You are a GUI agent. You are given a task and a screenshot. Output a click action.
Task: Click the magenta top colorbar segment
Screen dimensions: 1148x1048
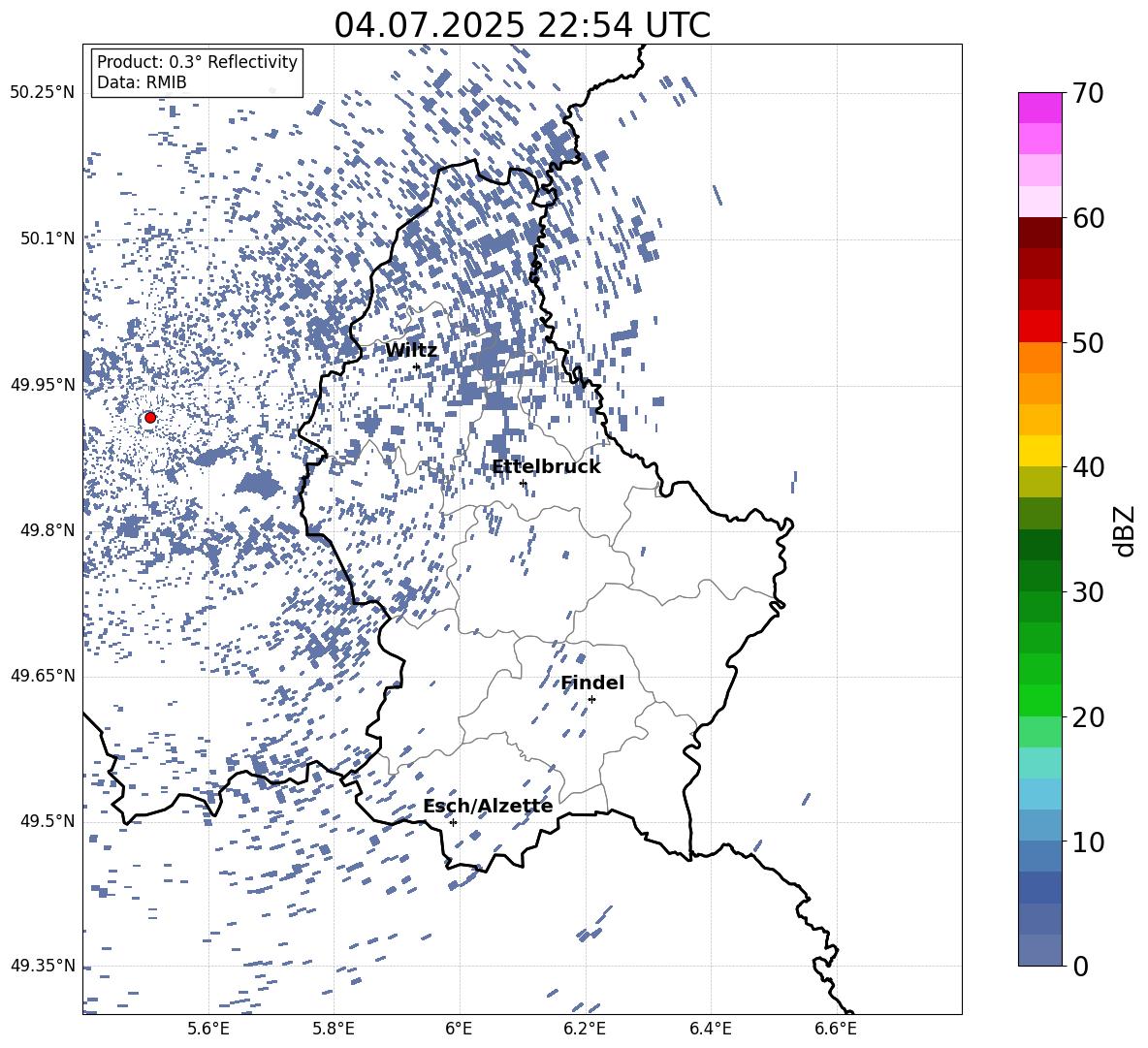pyautogui.click(x=1039, y=109)
